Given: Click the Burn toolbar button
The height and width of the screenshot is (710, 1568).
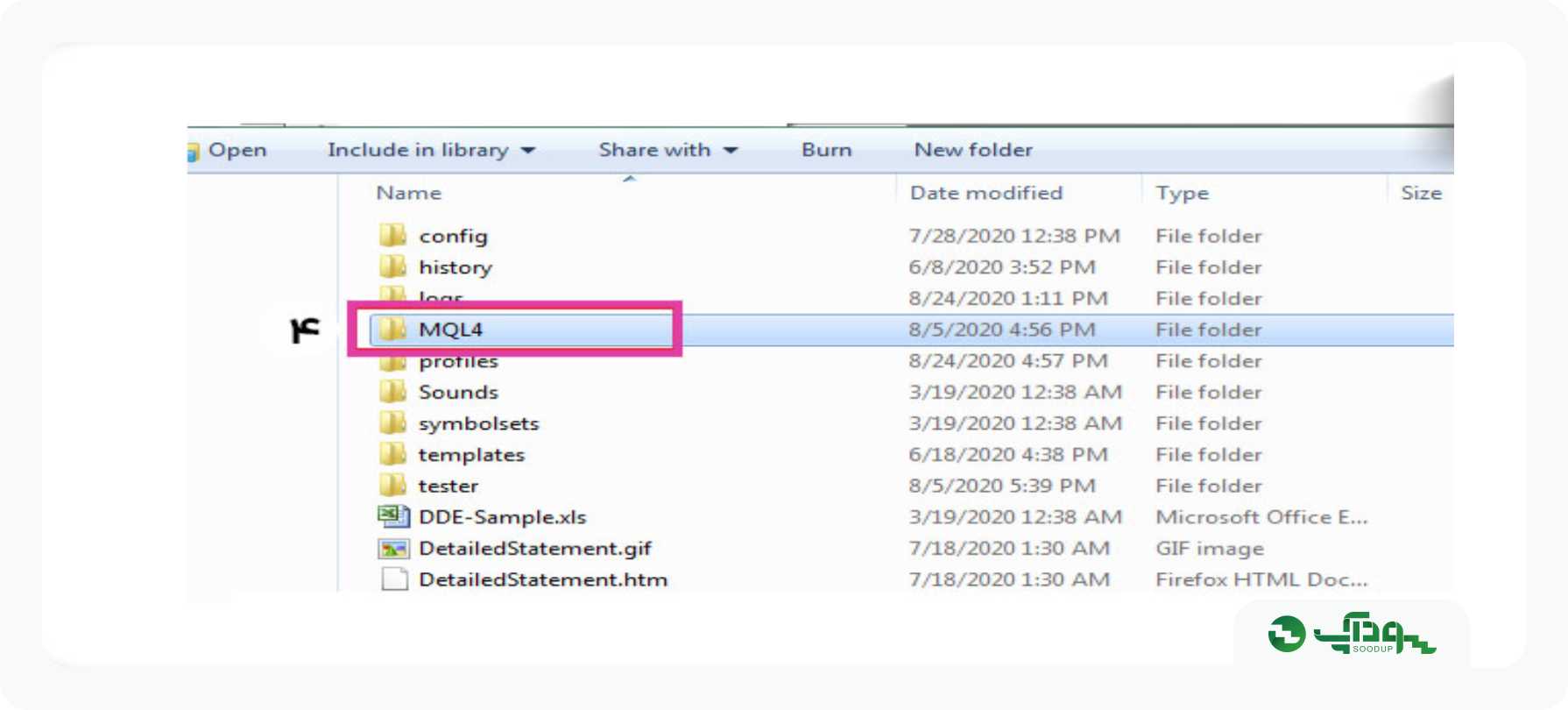Looking at the screenshot, I should coord(826,150).
